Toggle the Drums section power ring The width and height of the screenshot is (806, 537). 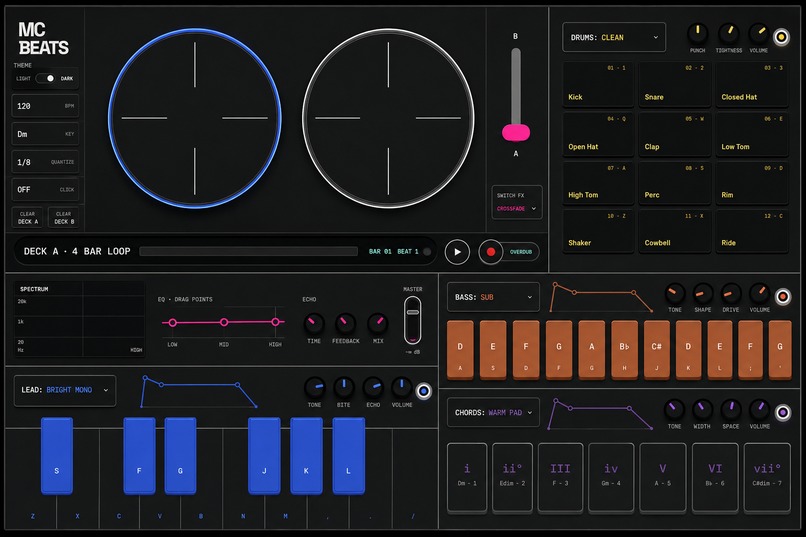781,37
